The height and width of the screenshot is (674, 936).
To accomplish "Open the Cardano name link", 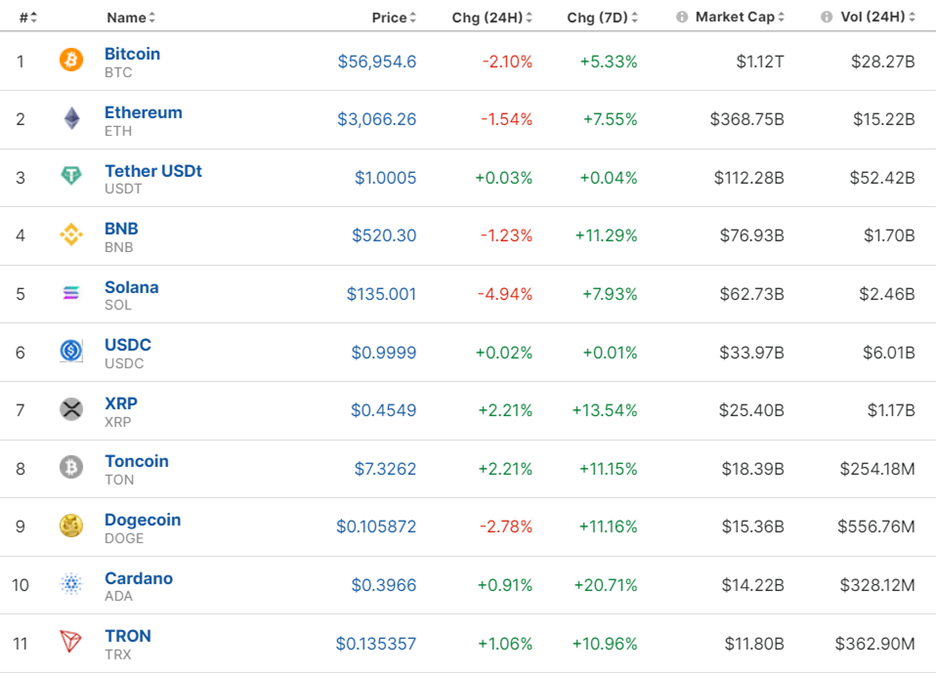I will click(138, 578).
